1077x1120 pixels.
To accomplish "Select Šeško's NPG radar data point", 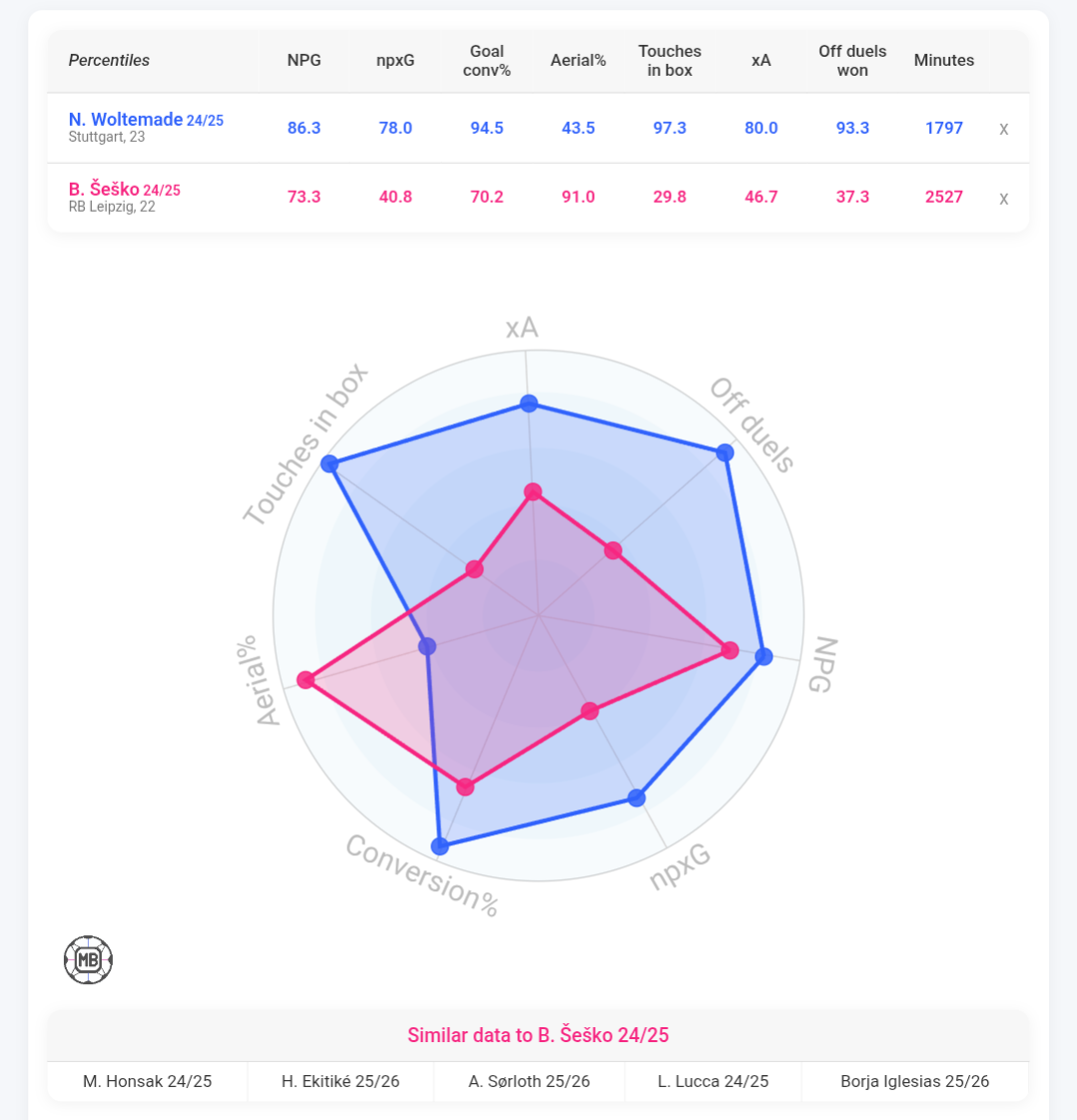I will (730, 650).
